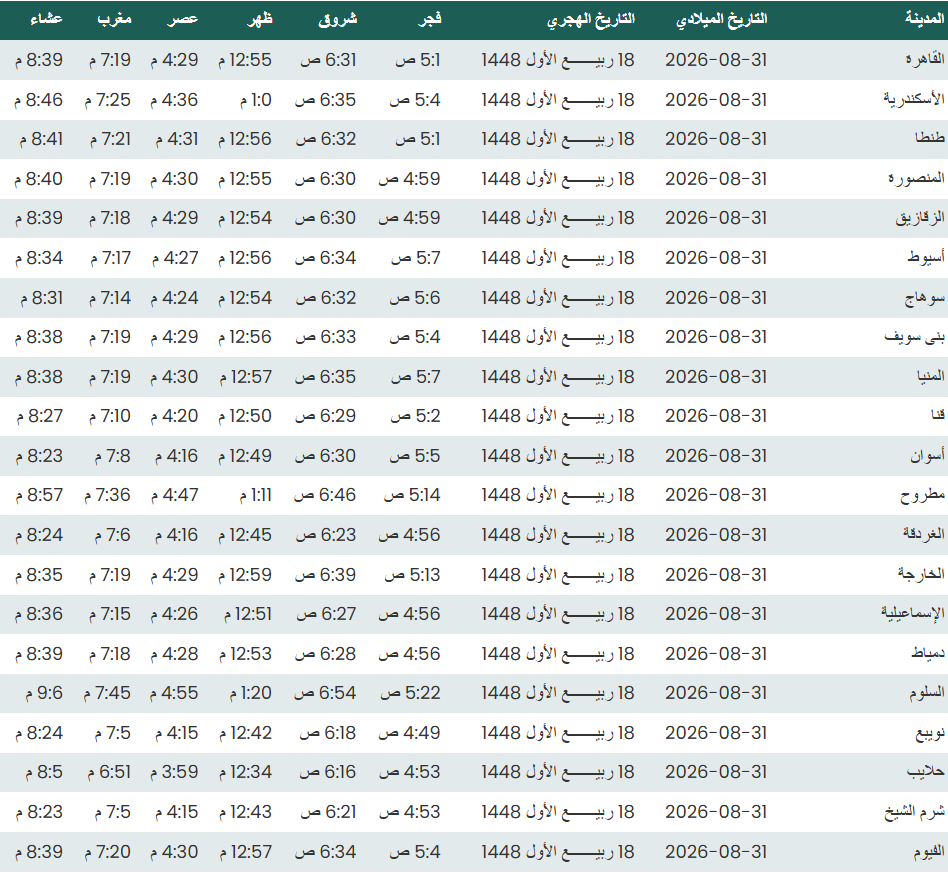The image size is (948, 876).
Task: Select the city name الإسماعيلية
Action: tap(913, 614)
